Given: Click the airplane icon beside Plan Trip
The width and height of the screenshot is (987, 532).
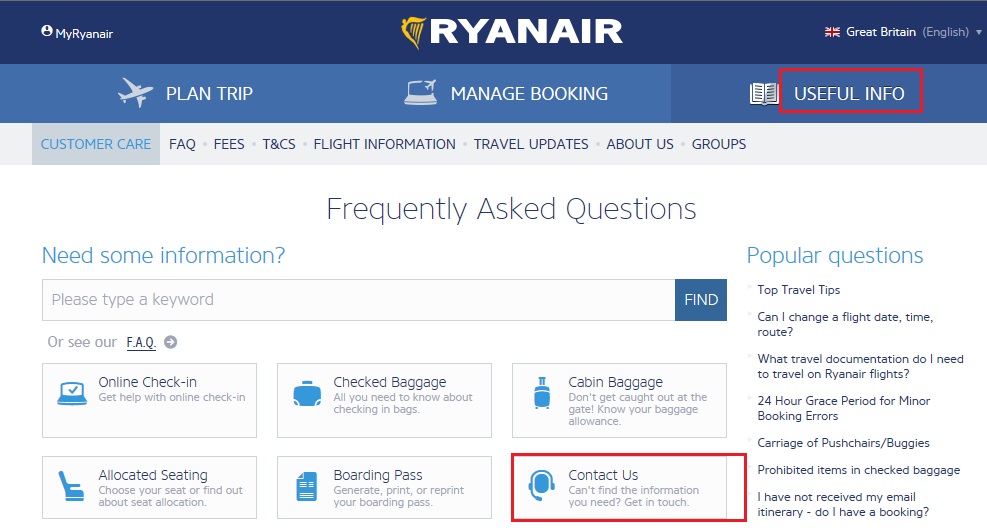Looking at the screenshot, I should pyautogui.click(x=135, y=93).
